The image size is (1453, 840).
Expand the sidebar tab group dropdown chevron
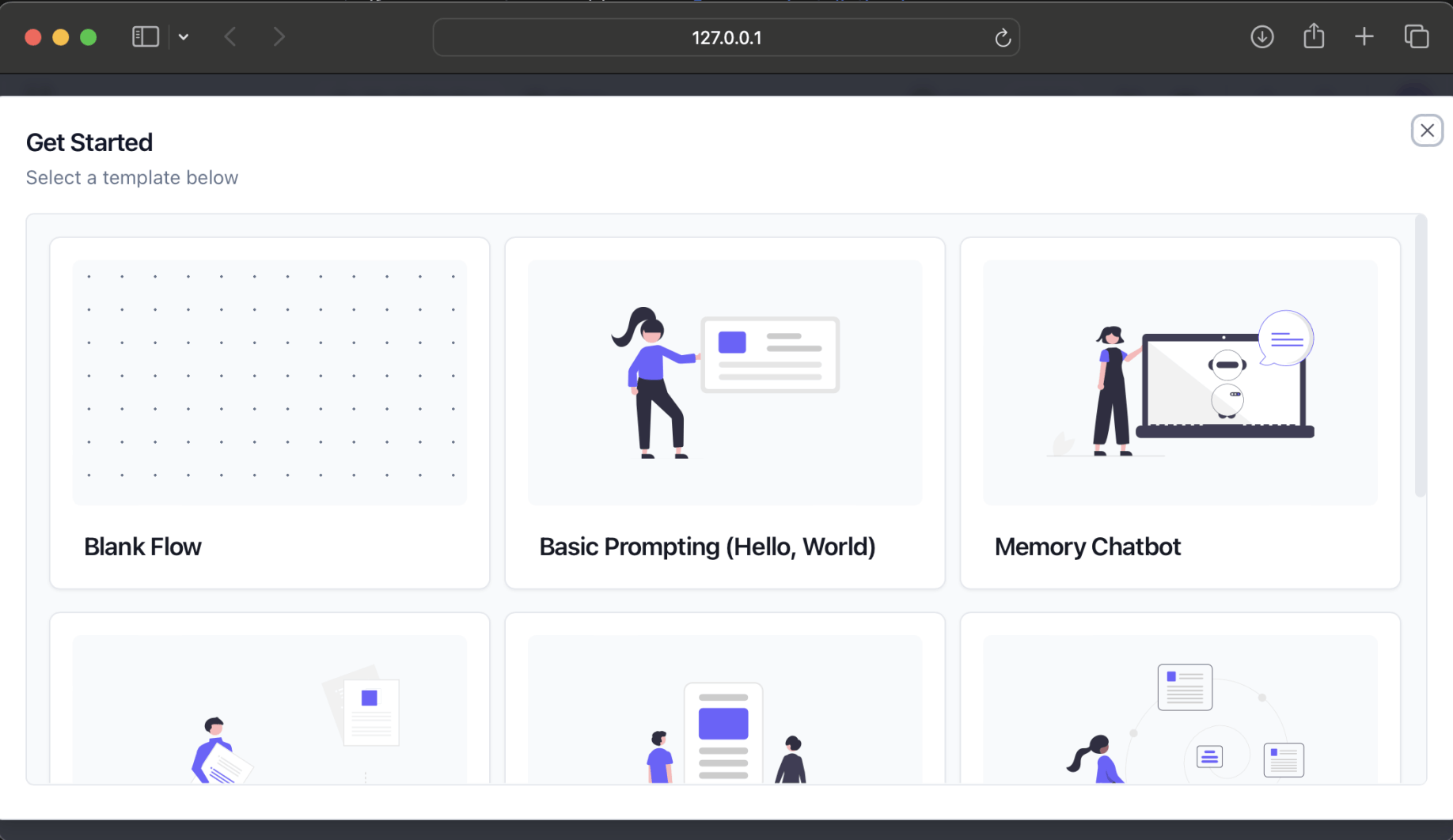[184, 37]
